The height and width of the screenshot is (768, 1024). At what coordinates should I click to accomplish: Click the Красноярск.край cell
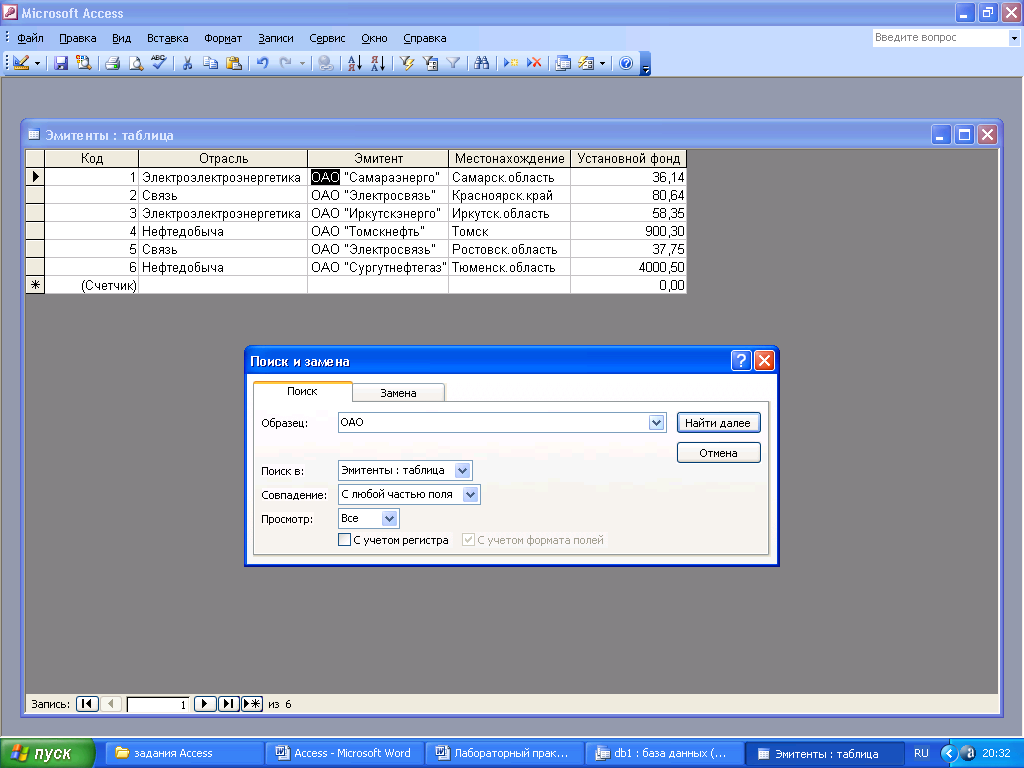(509, 195)
